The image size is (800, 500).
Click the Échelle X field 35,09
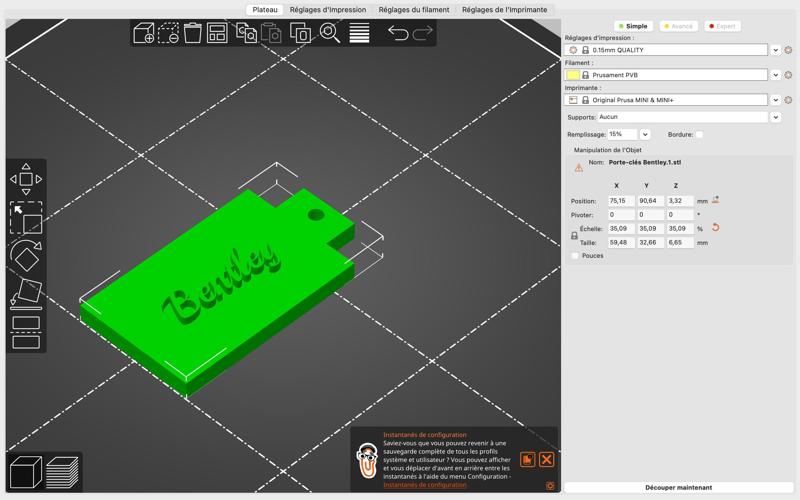621,229
